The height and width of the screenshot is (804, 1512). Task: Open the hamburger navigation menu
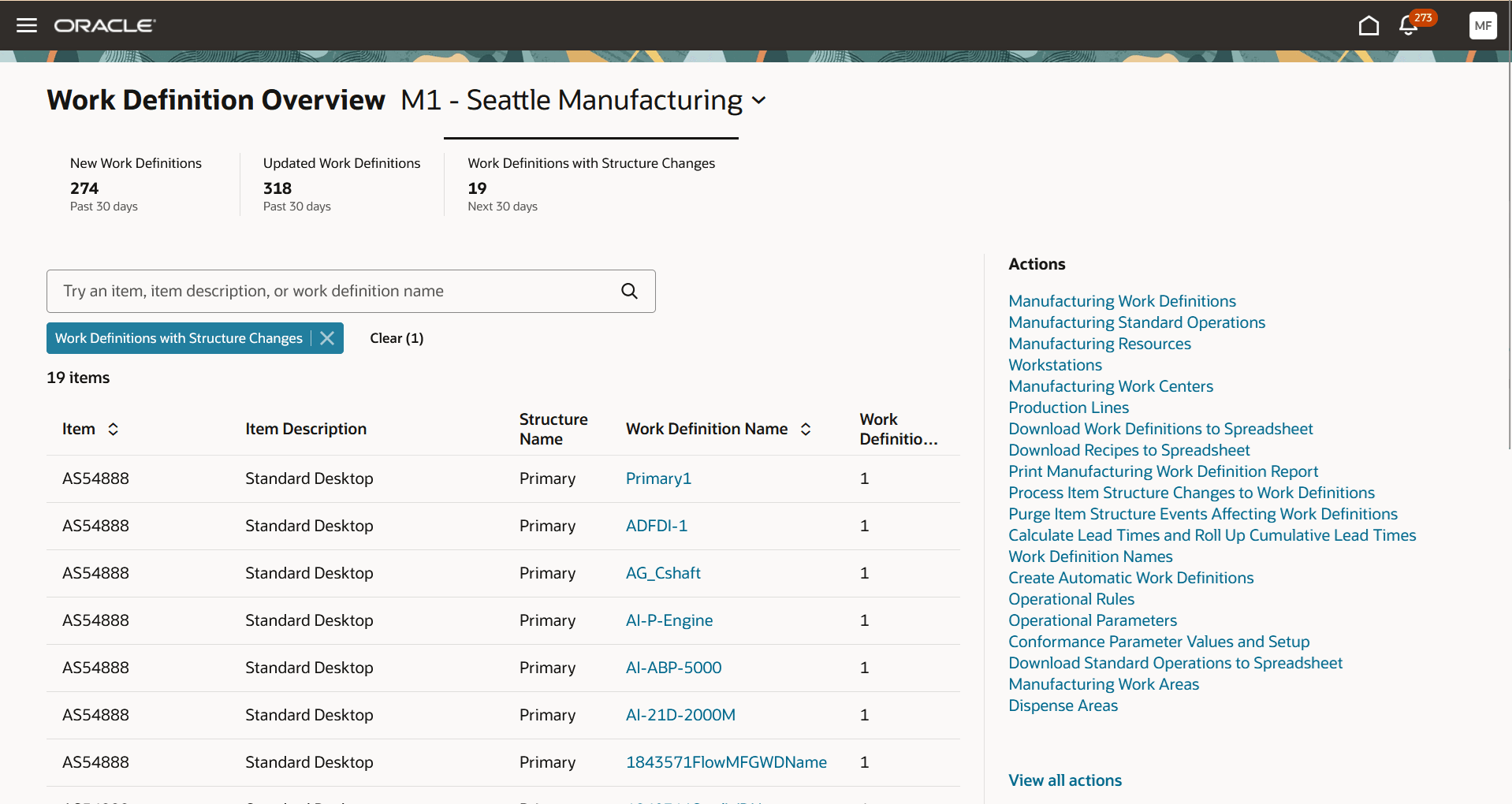[x=27, y=25]
